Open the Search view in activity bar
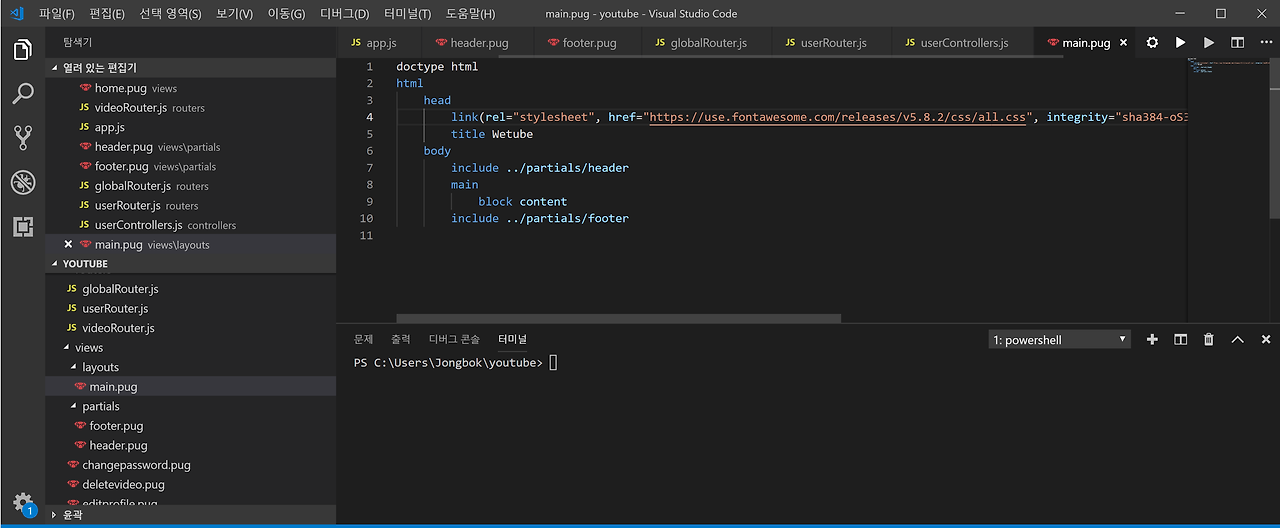 coord(22,93)
